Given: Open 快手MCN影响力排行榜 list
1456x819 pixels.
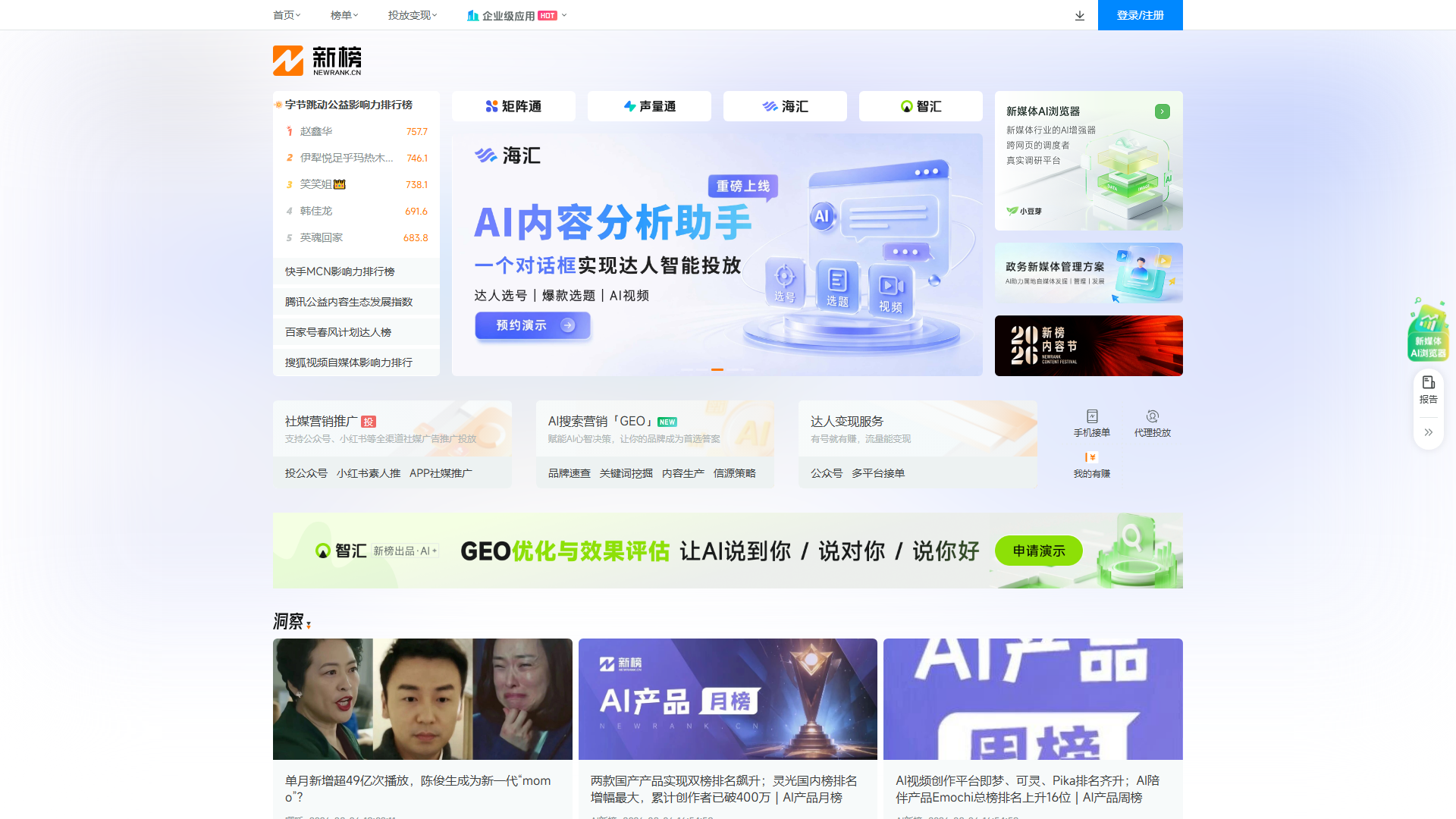Looking at the screenshot, I should [356, 271].
